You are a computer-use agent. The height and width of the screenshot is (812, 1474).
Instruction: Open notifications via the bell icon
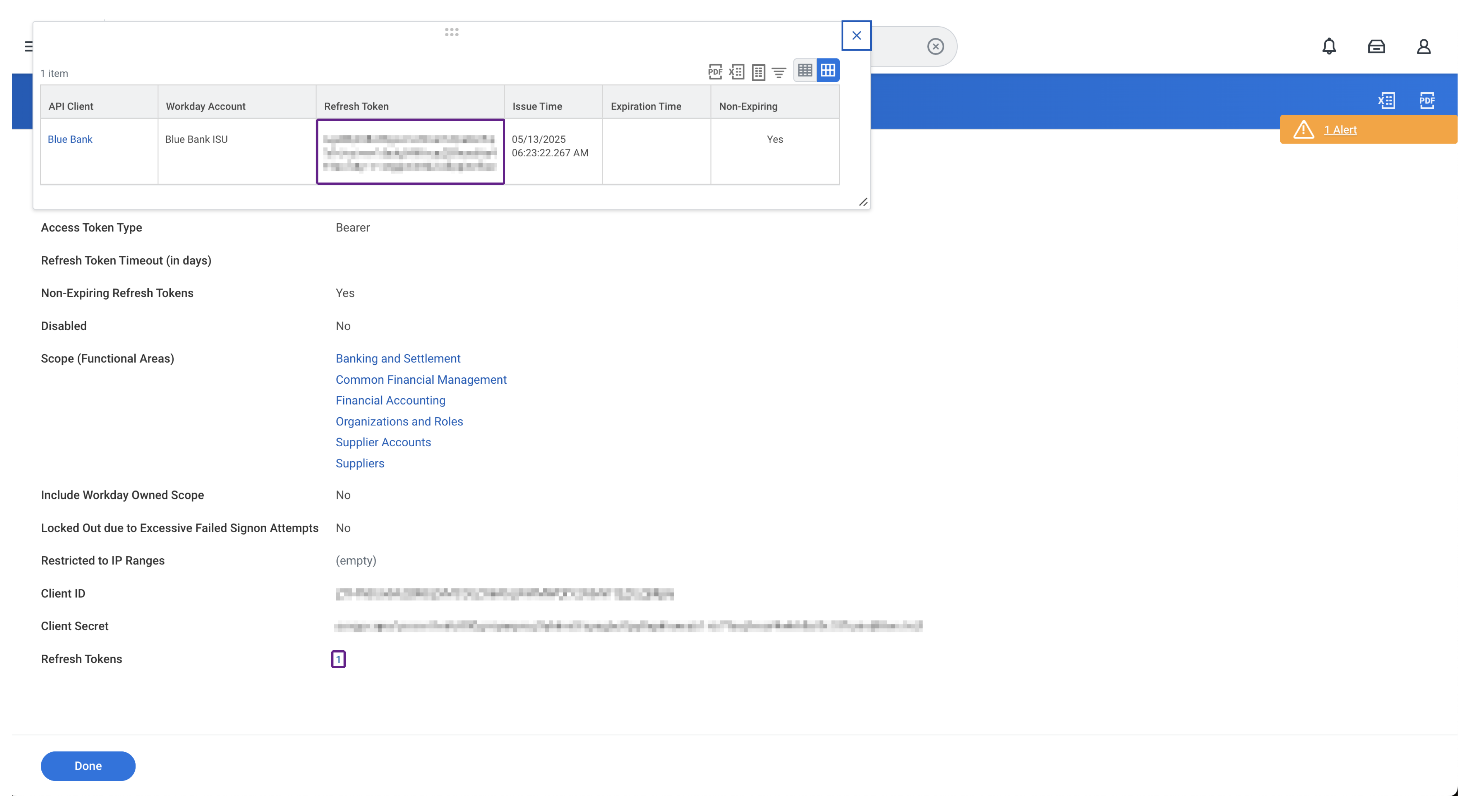coord(1329,46)
